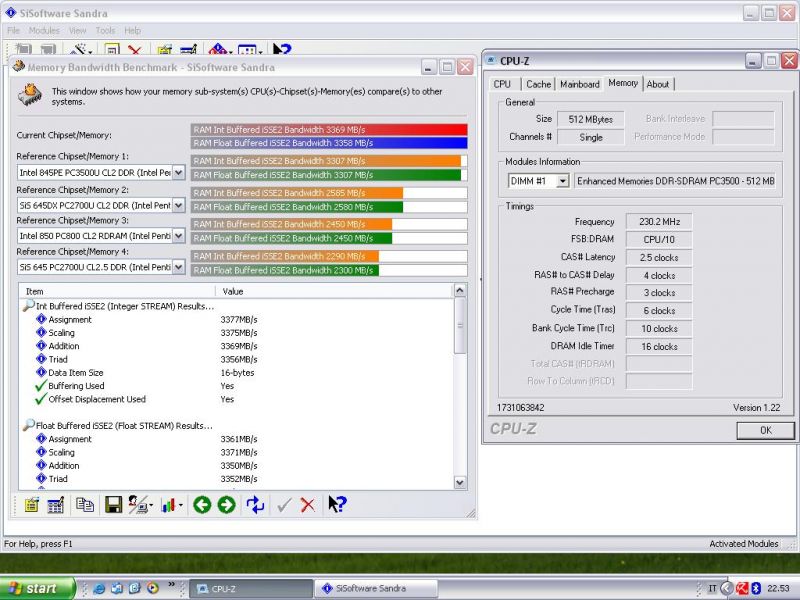This screenshot has height=600, width=800.
Task: Open Internet Explorer from quick launch
Action: click(99, 588)
